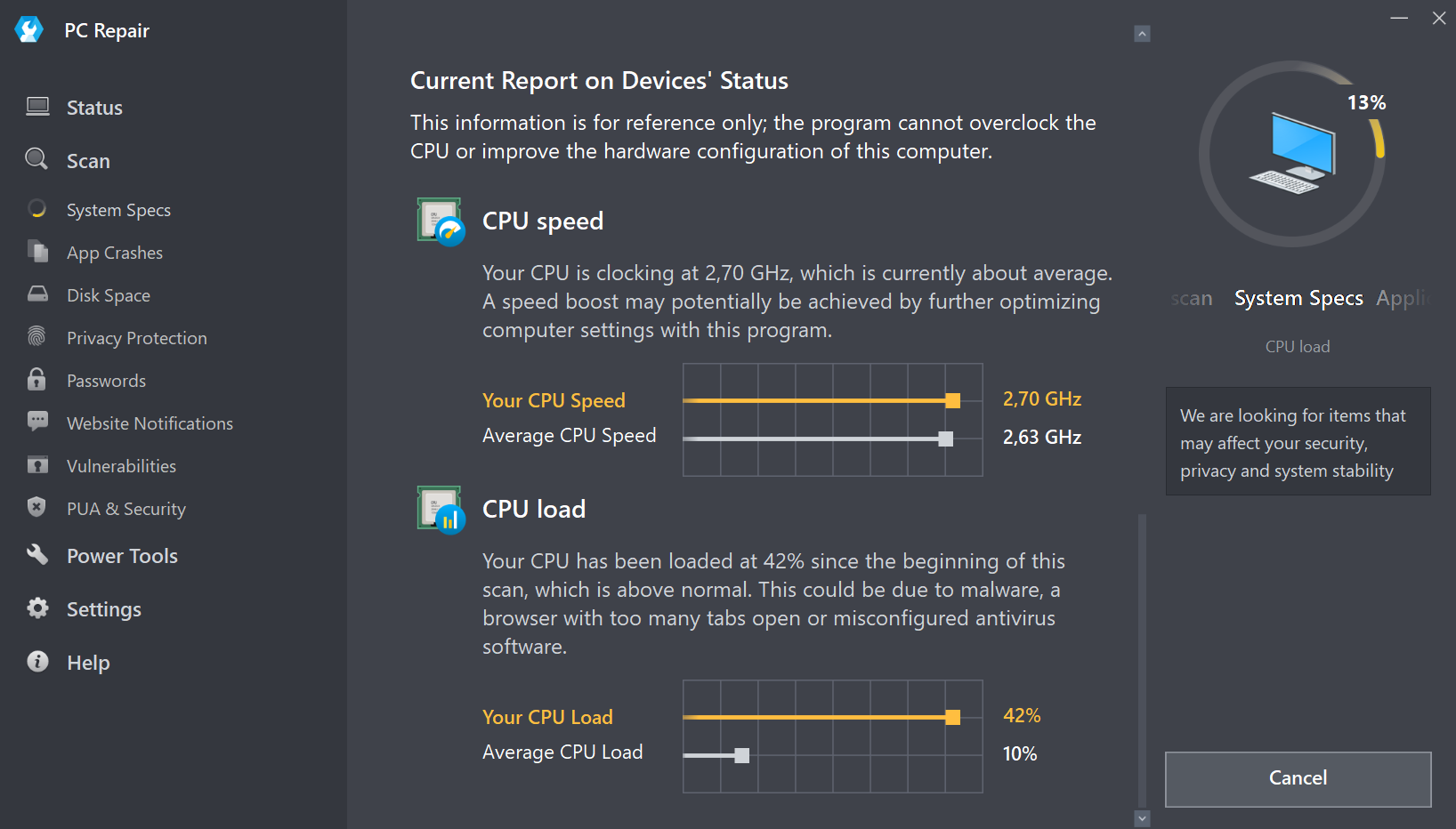1456x829 pixels.
Task: Click the CPU load chip icon
Action: click(x=441, y=509)
